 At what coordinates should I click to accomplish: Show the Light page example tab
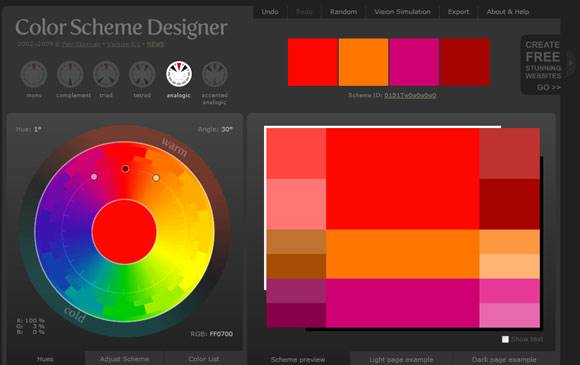[x=401, y=359]
